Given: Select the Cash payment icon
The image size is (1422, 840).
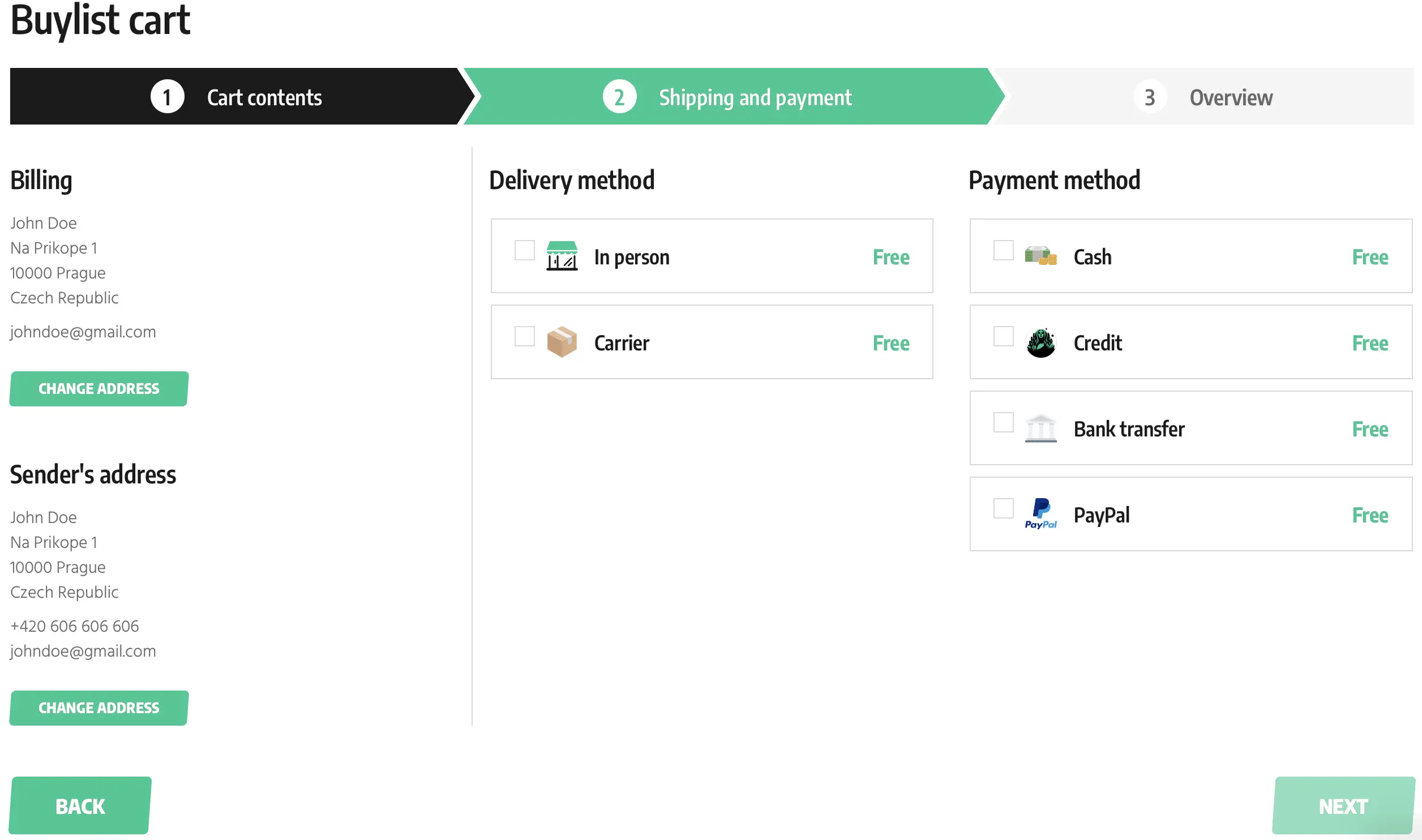Looking at the screenshot, I should [1041, 256].
